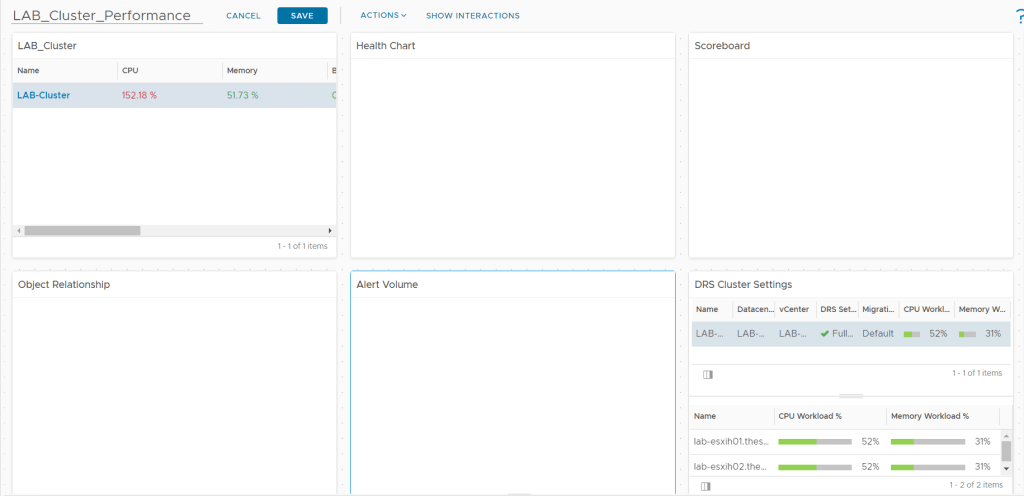Save the dashboard

(x=302, y=16)
